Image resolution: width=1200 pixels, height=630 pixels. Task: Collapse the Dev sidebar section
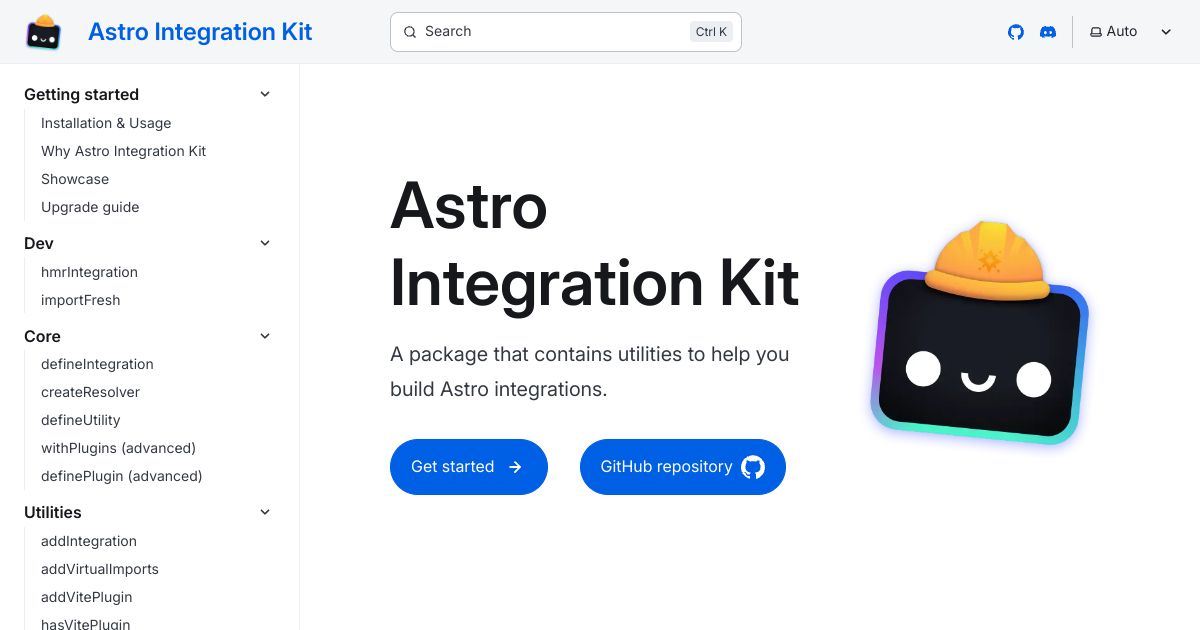click(x=265, y=243)
